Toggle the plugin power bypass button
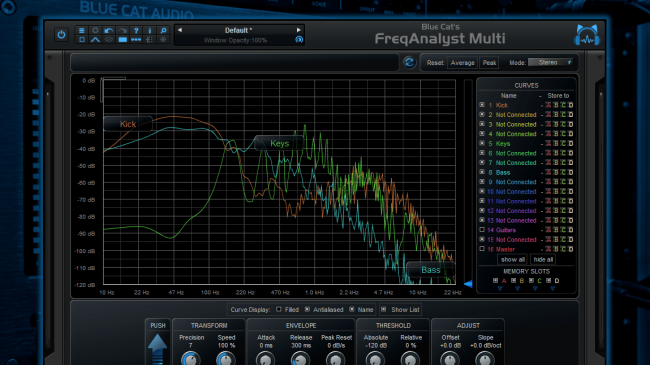The width and height of the screenshot is (650, 365). coord(61,35)
